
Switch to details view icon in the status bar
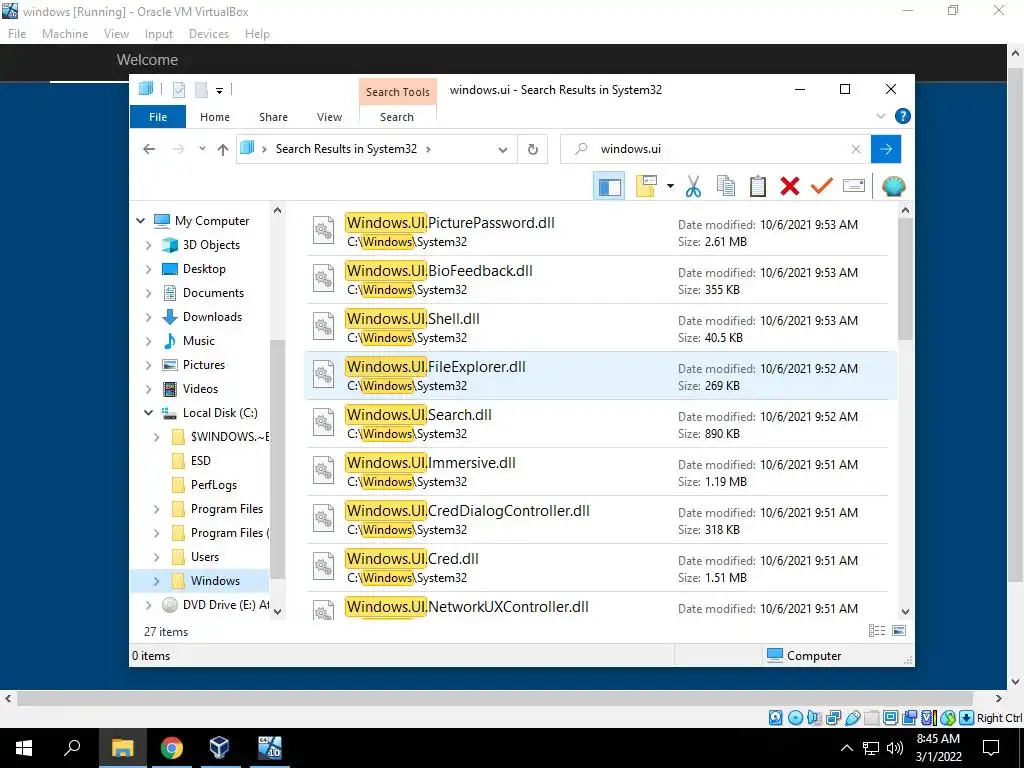point(877,631)
